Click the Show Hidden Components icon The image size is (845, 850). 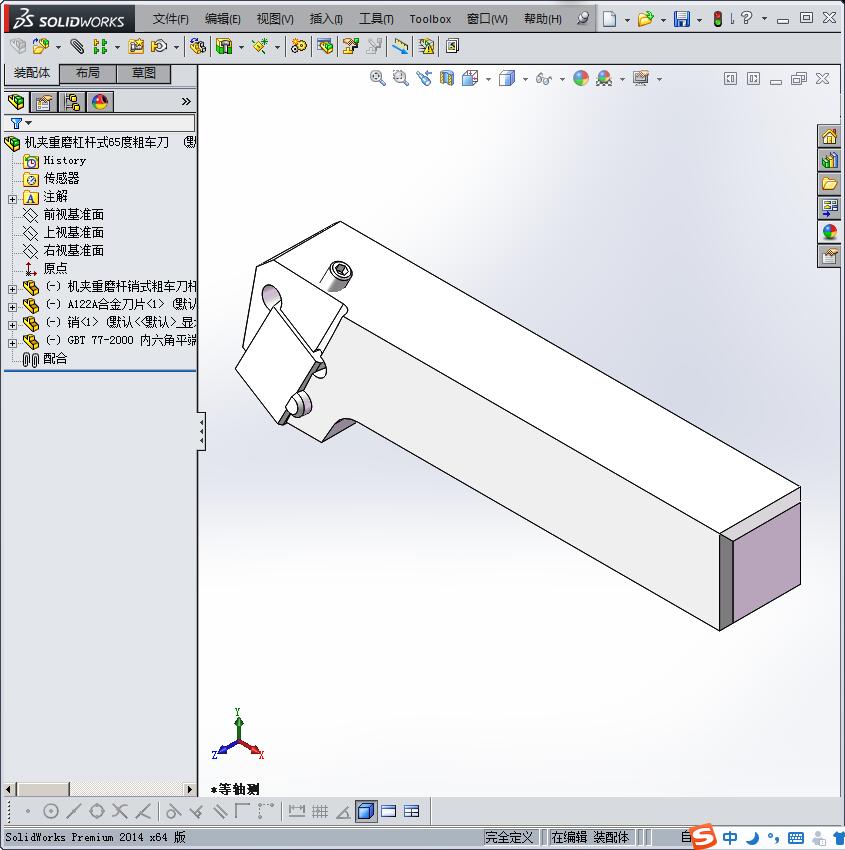[x=198, y=47]
